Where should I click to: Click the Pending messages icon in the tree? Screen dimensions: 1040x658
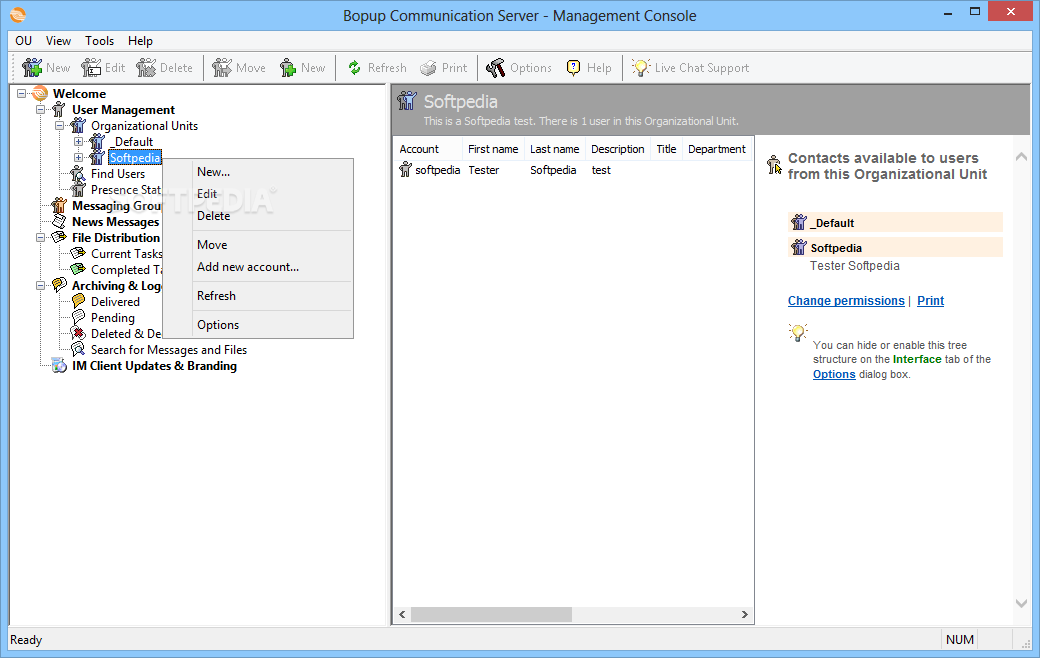(x=78, y=318)
